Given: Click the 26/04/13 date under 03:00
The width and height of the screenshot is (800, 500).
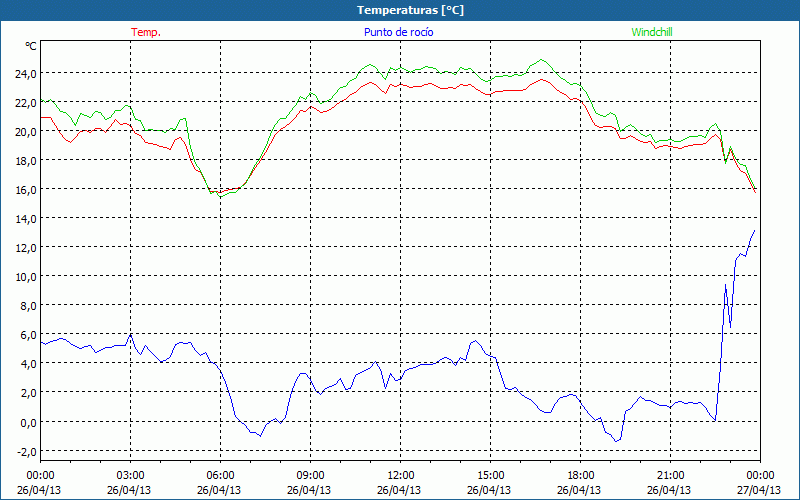Looking at the screenshot, I should [129, 490].
